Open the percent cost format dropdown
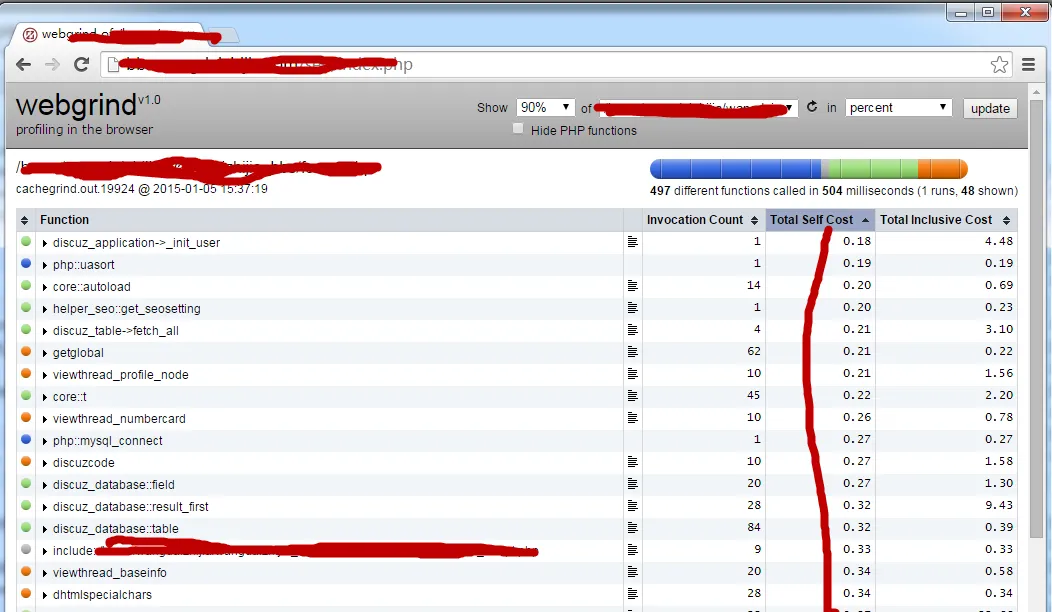This screenshot has height=612, width=1052. [898, 107]
